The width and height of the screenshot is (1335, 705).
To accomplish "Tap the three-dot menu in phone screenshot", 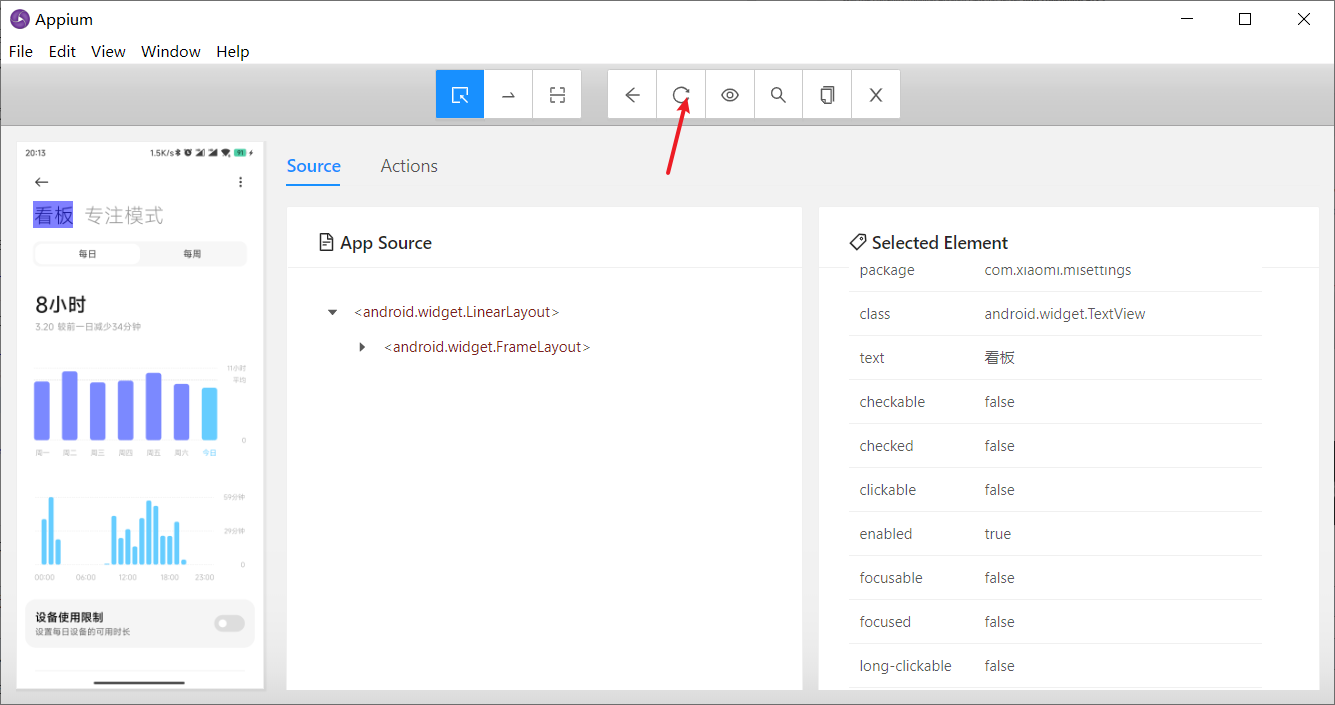I will tap(240, 182).
